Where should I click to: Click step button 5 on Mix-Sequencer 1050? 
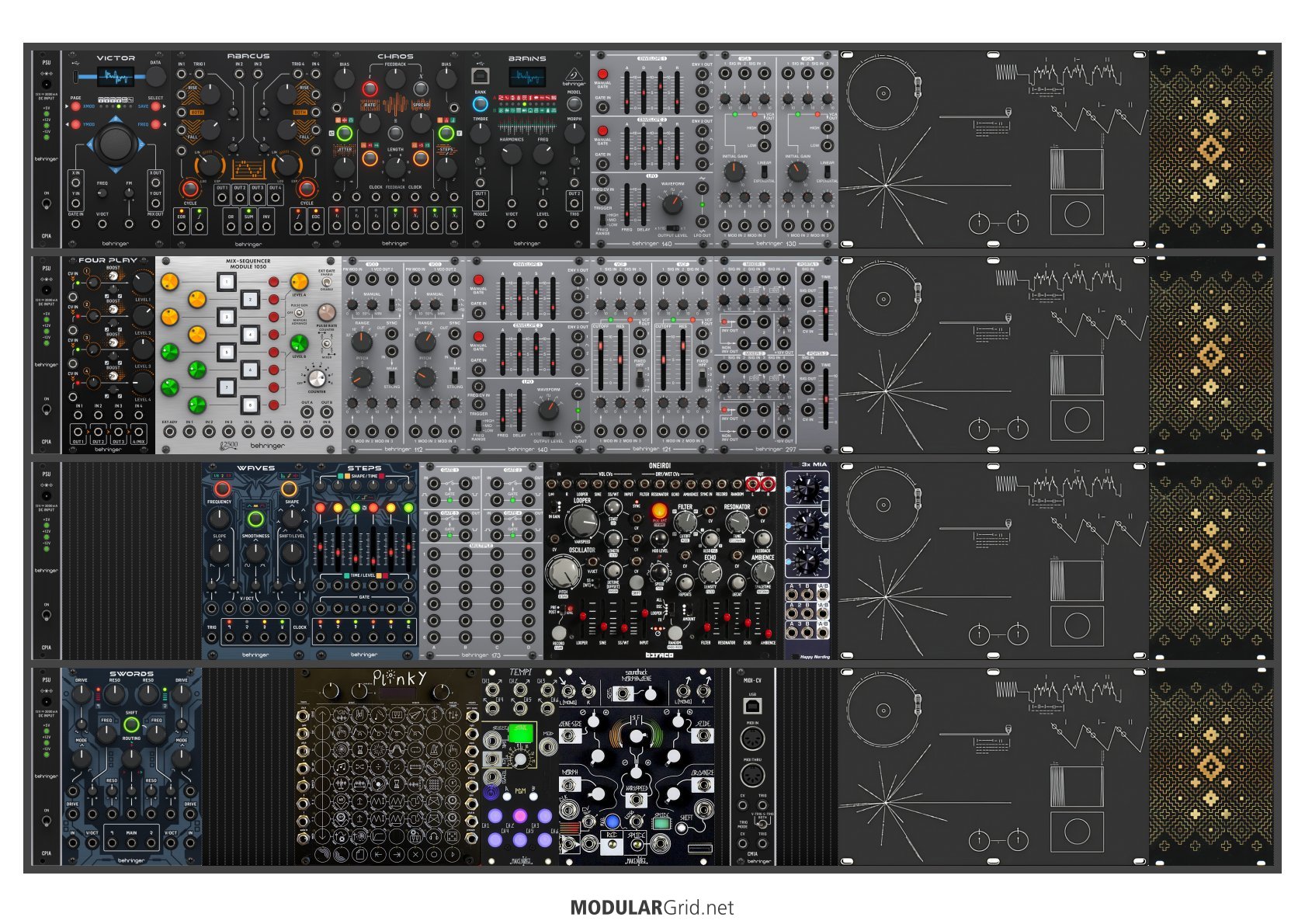pyautogui.click(x=226, y=352)
